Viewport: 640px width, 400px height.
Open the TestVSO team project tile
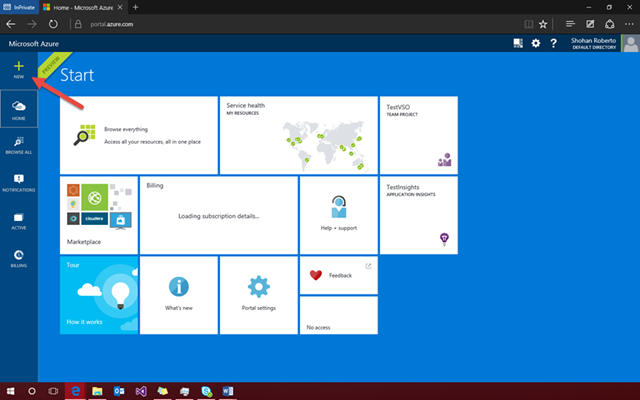coord(419,136)
